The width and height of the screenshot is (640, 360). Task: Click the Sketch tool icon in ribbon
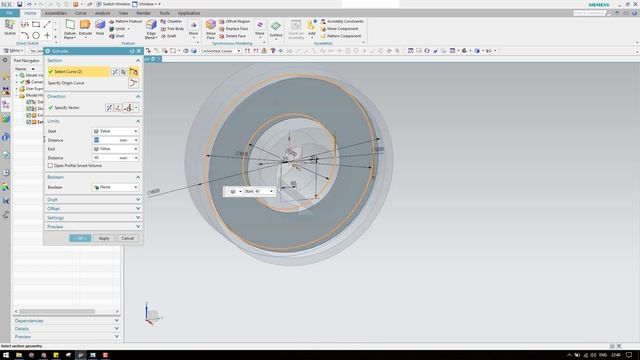(10, 27)
